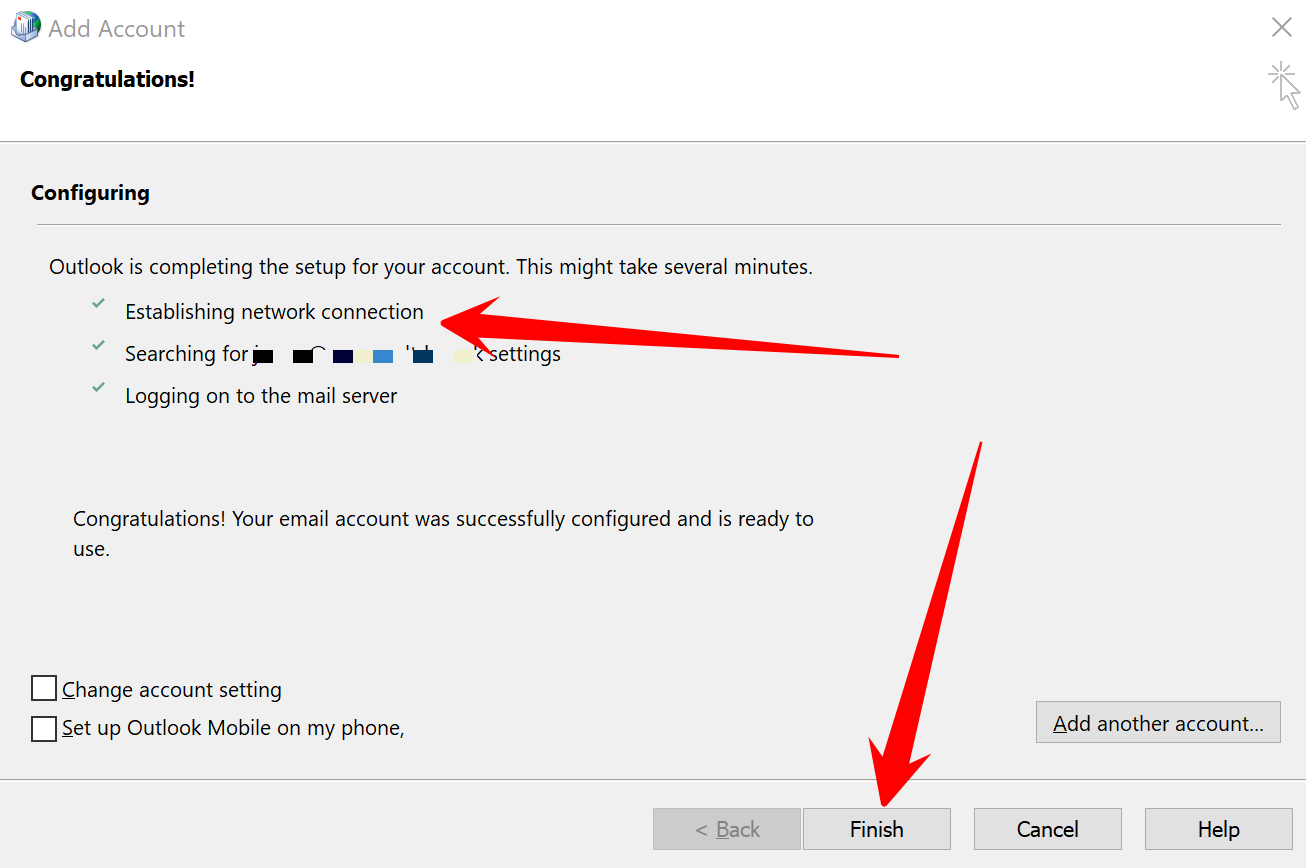Viewport: 1306px width, 868px height.
Task: Click the Add another account button
Action: (x=1158, y=722)
